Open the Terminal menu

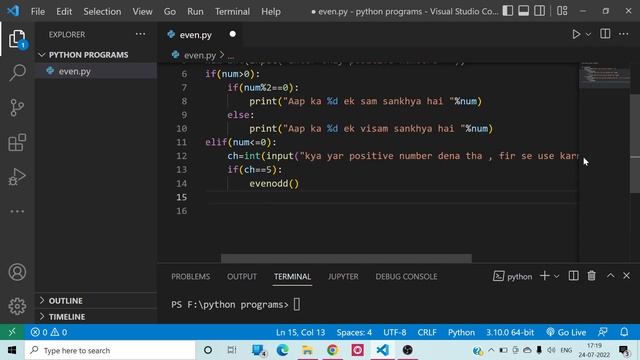[232, 11]
